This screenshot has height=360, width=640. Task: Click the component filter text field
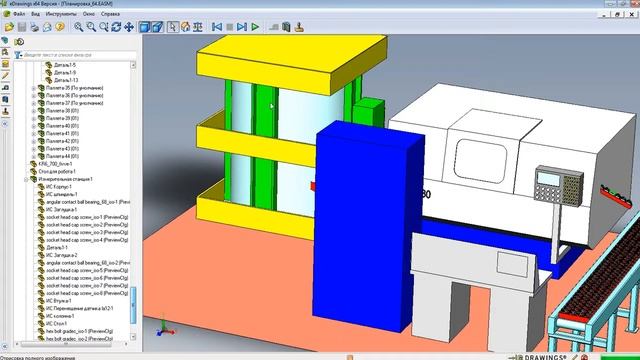80,55
